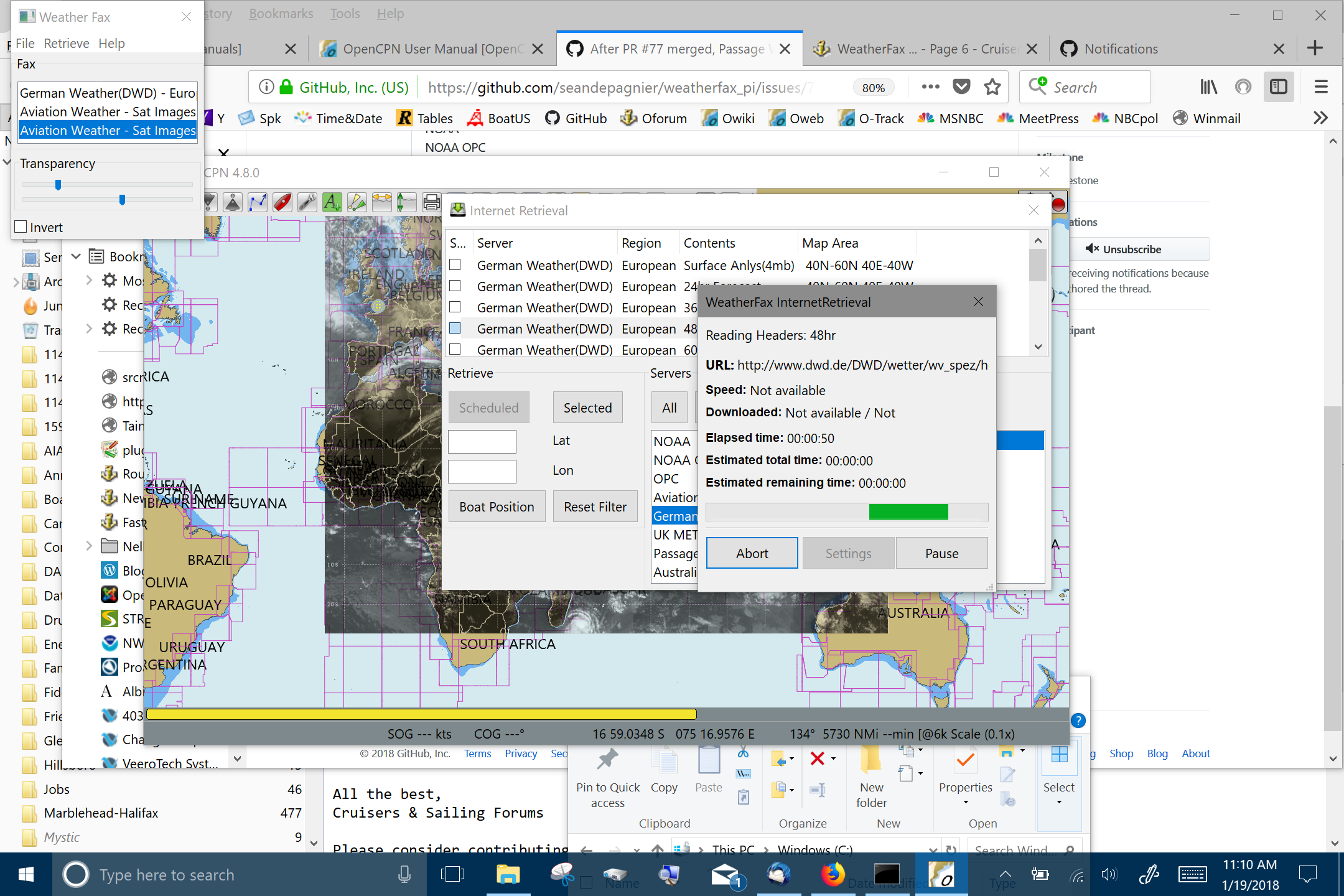Click the site information 'i' icon
1344x896 pixels.
(266, 87)
